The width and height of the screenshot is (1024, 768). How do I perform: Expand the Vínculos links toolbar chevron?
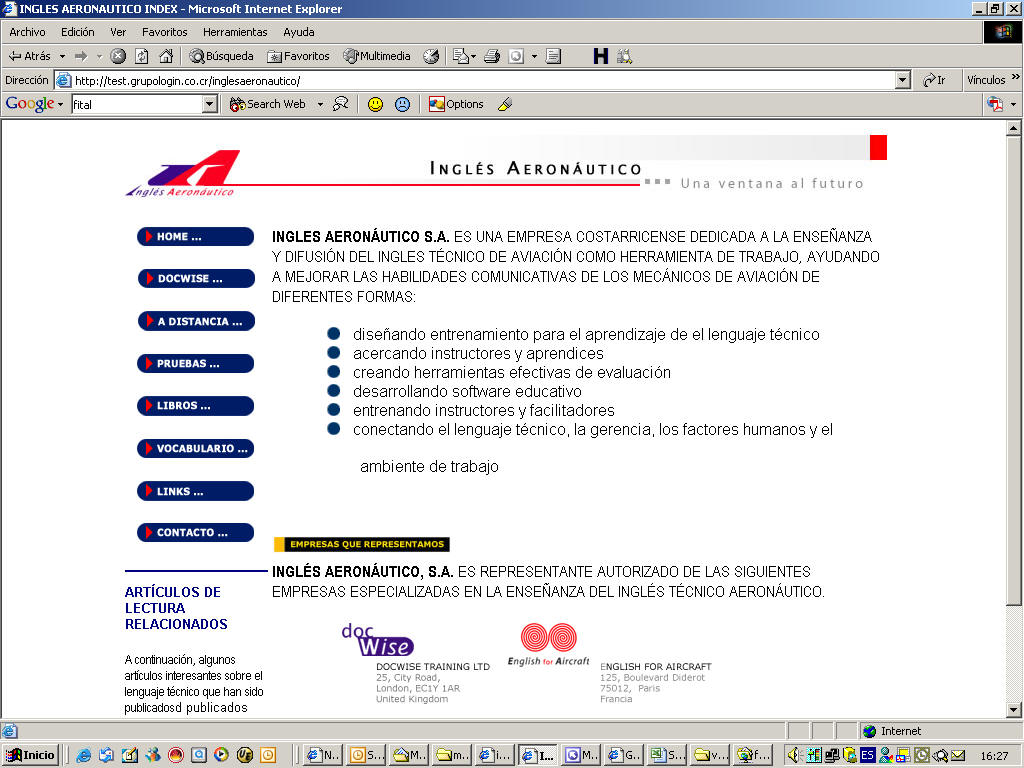point(1016,77)
